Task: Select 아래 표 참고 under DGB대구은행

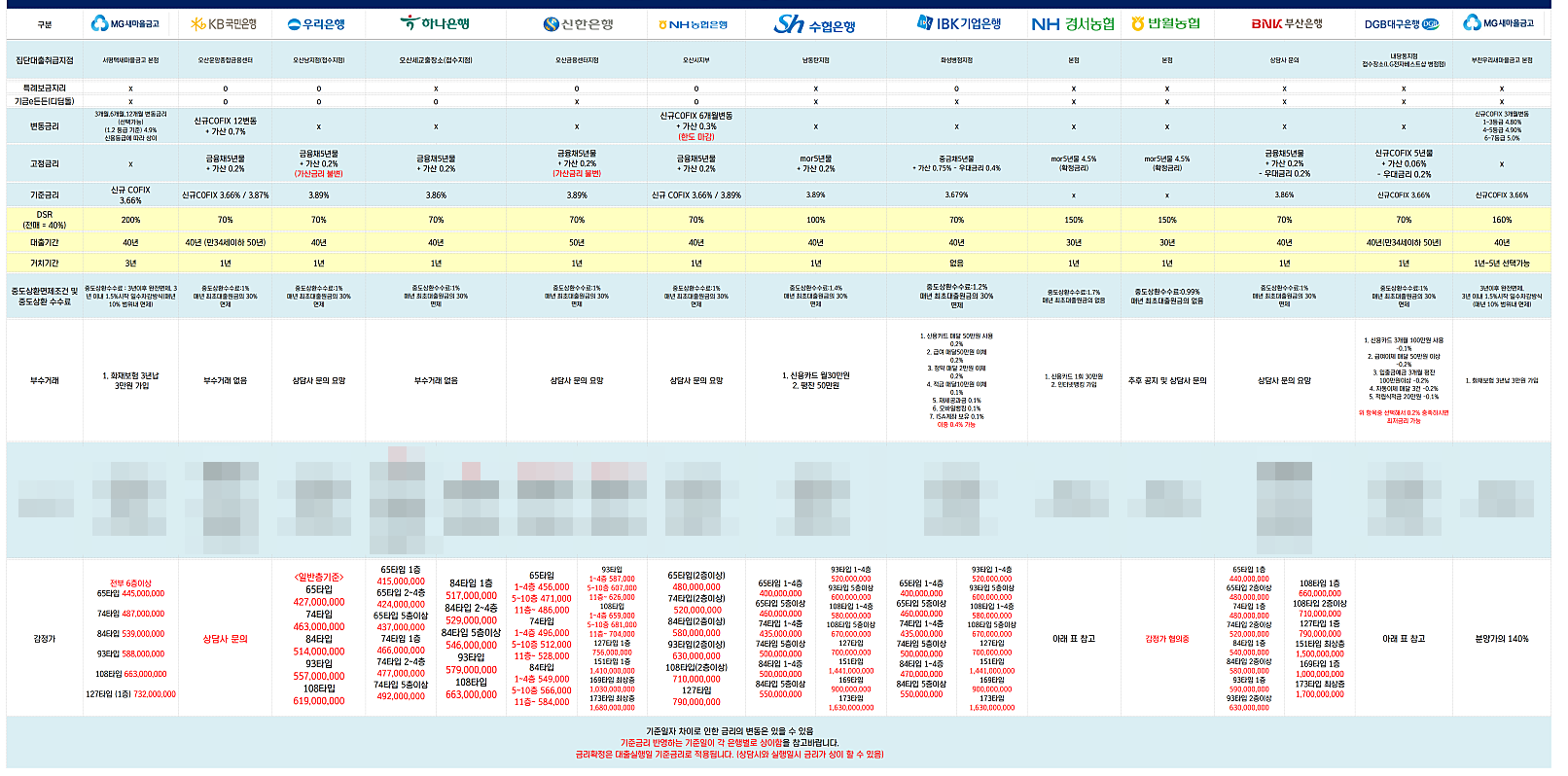Action: pyautogui.click(x=1404, y=639)
